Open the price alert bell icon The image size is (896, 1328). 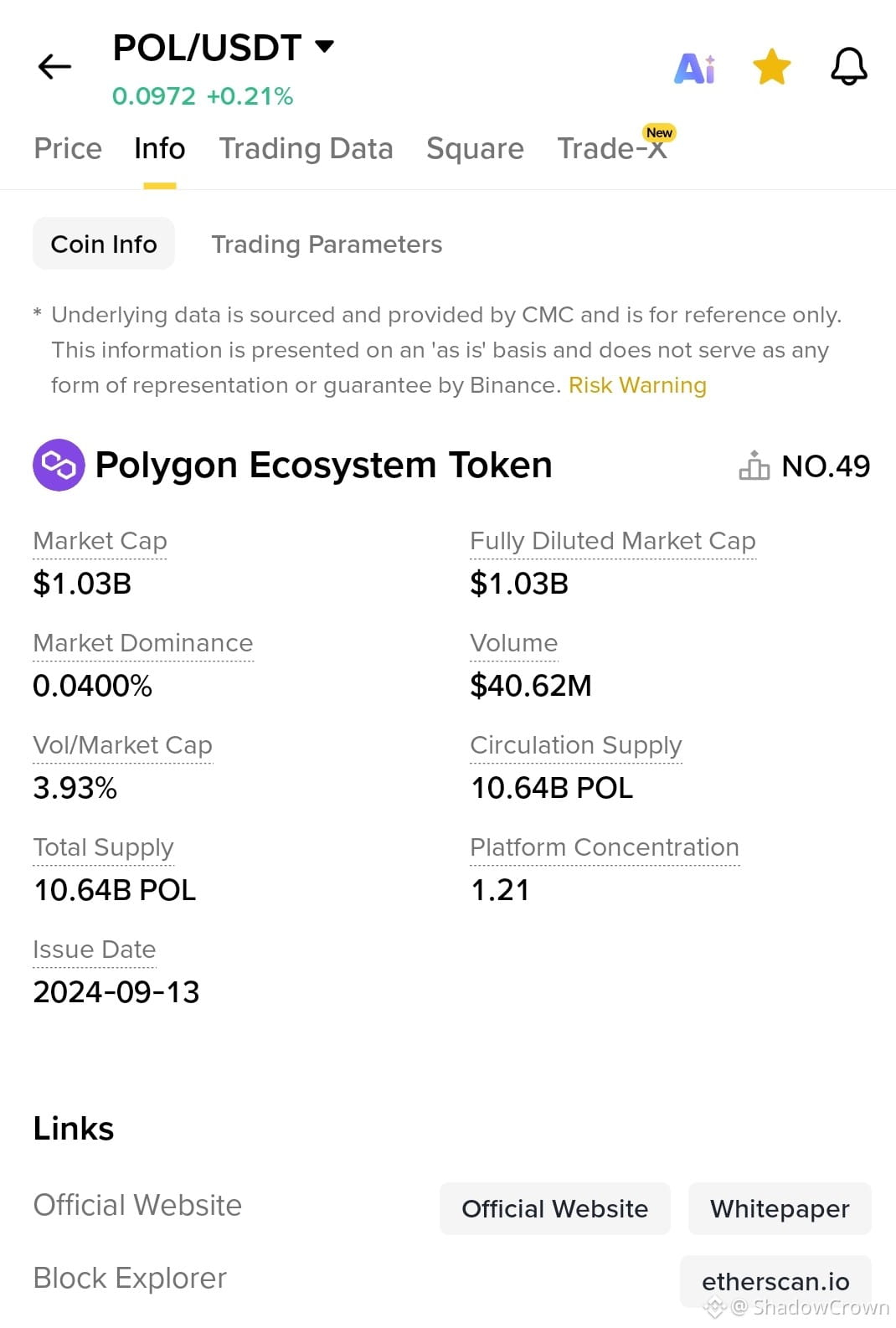coord(848,66)
